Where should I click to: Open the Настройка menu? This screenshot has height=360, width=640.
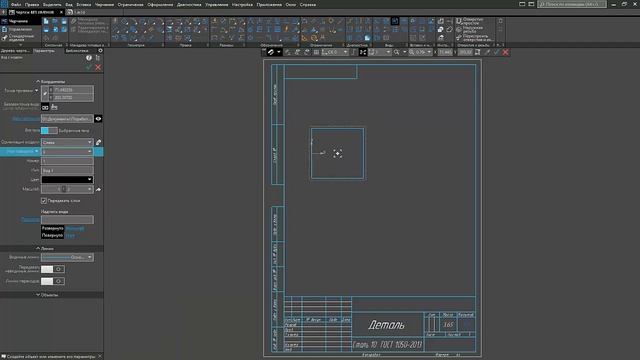click(242, 4)
